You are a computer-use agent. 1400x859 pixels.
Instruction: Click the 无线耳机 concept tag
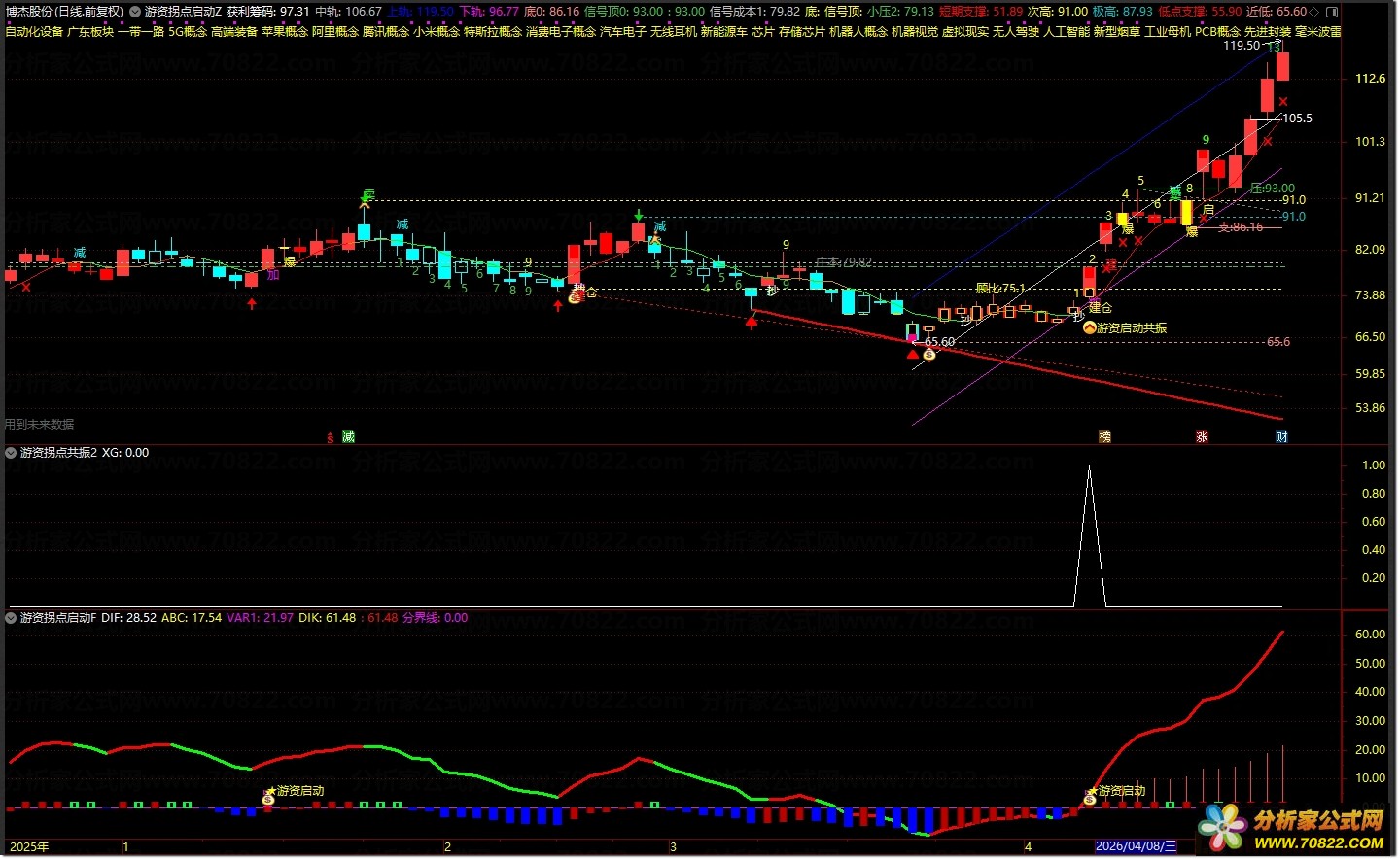tap(674, 32)
